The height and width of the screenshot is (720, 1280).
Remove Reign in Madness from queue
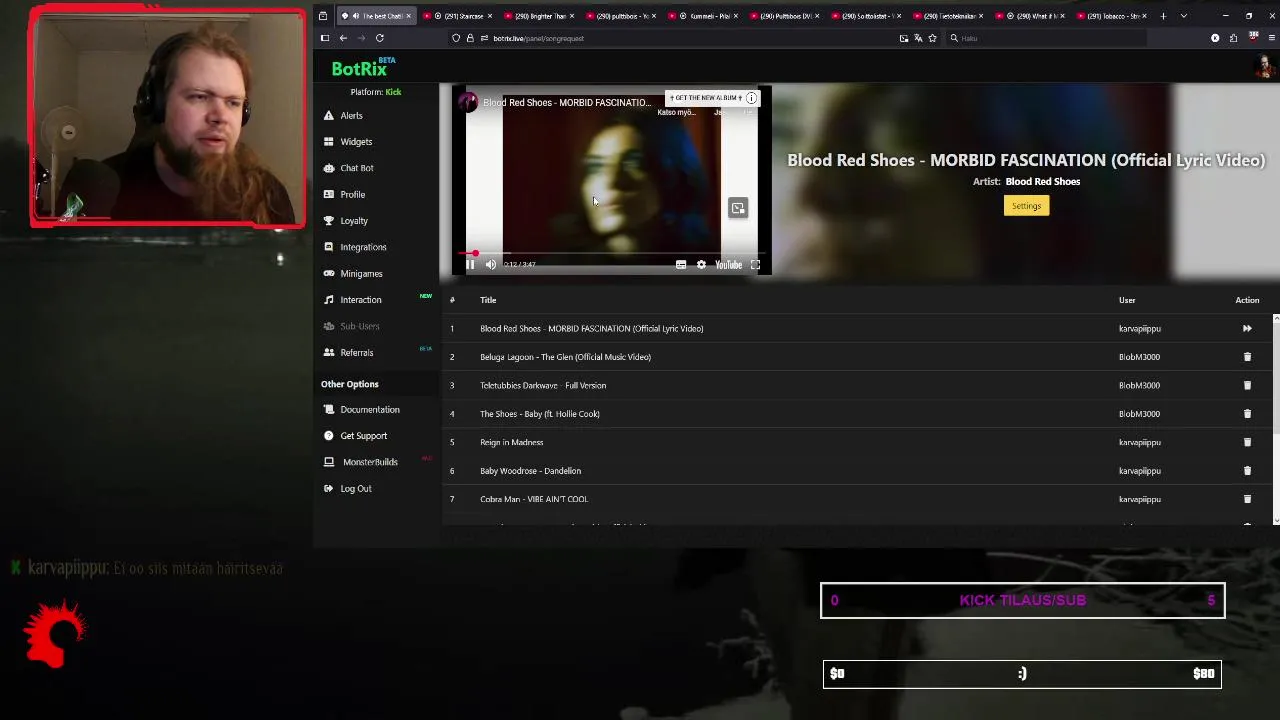[1247, 442]
